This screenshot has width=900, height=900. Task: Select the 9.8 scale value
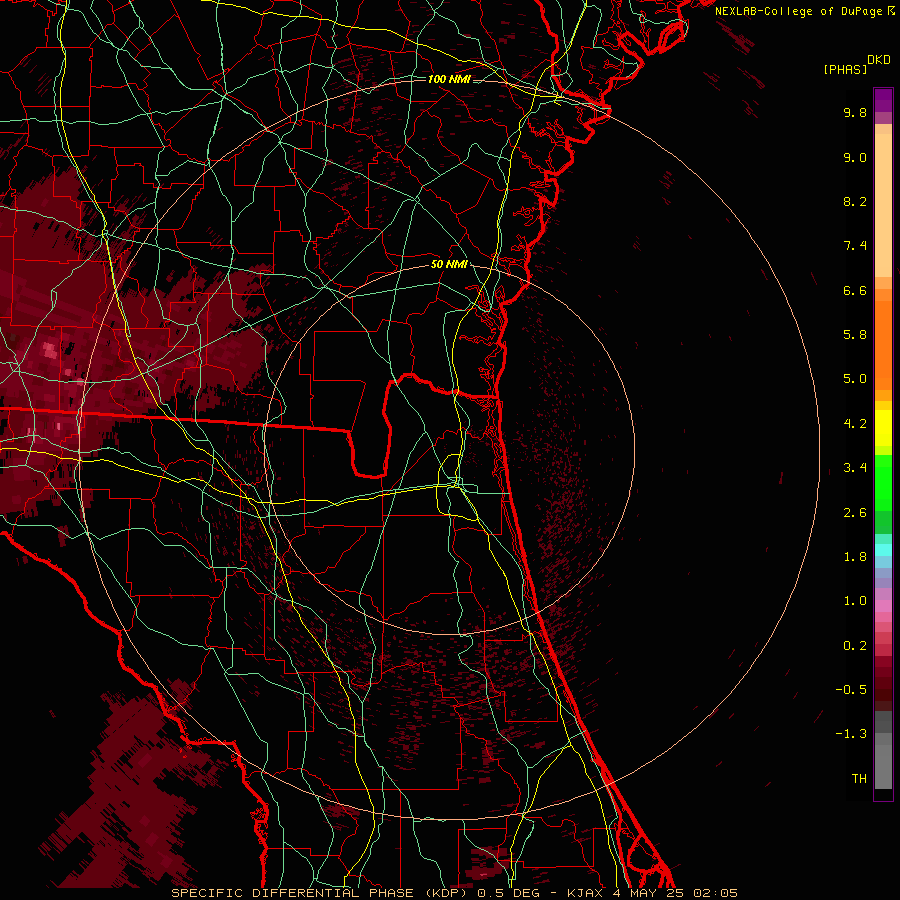click(855, 112)
